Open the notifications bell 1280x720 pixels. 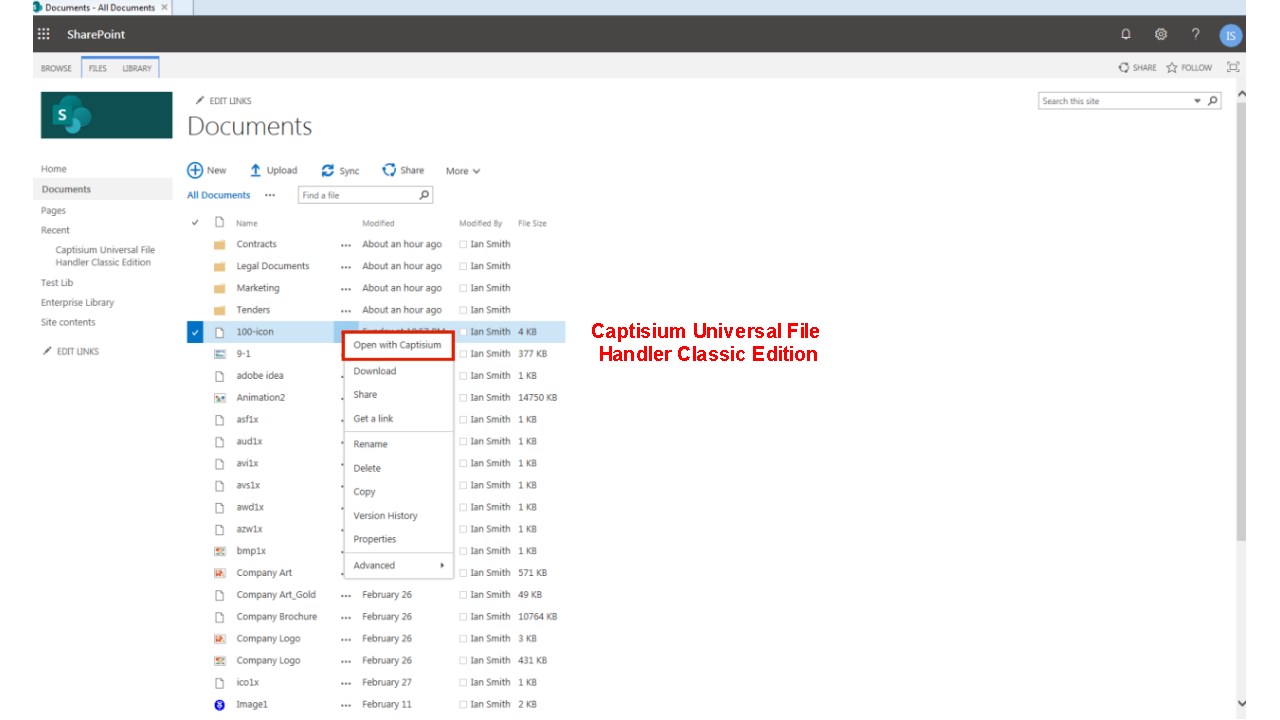point(1126,34)
